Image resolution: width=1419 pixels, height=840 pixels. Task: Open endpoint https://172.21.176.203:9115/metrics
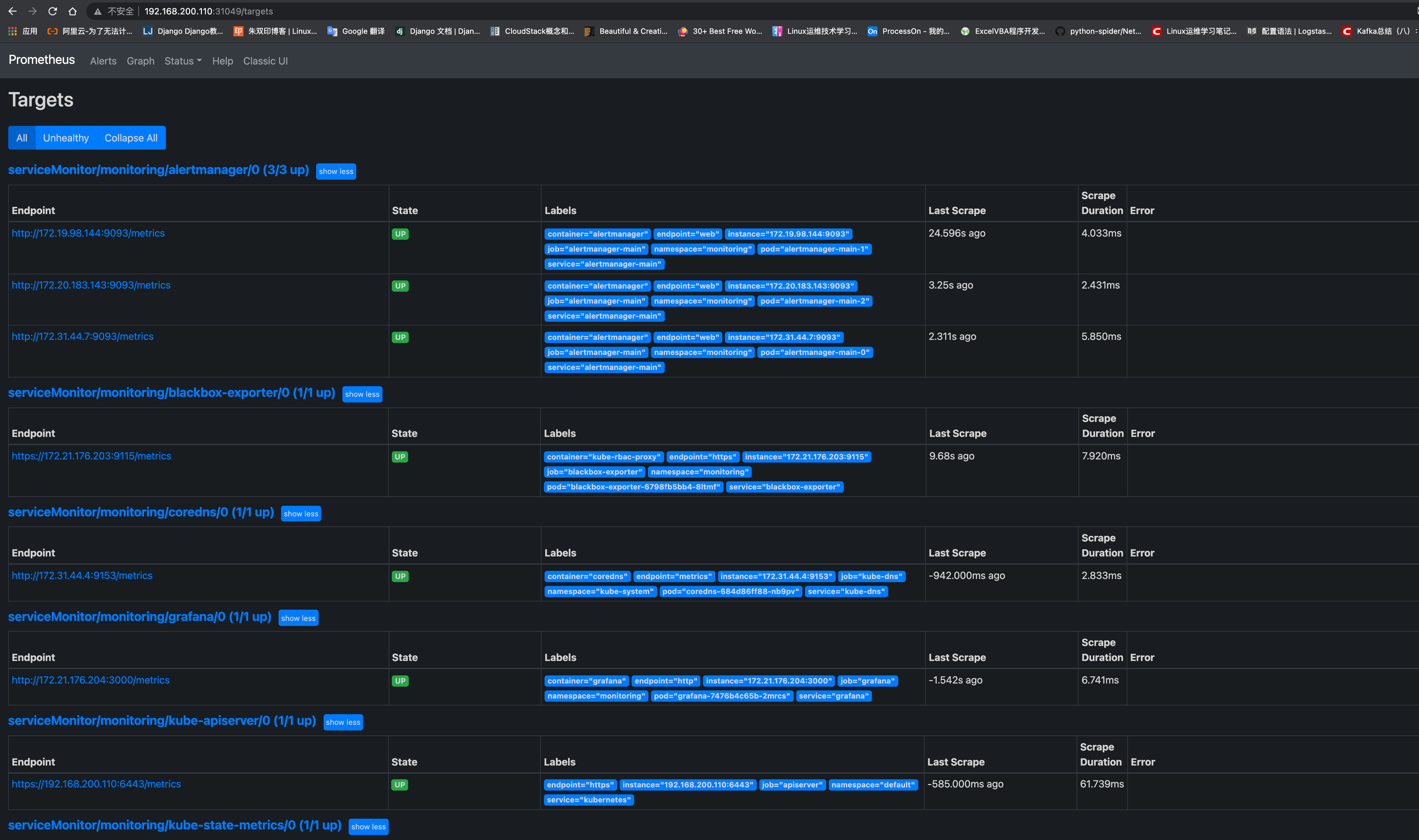[x=91, y=456]
